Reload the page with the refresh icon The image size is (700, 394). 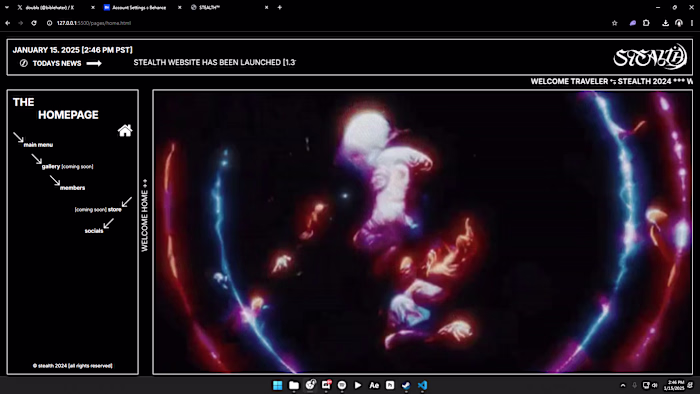(34, 23)
